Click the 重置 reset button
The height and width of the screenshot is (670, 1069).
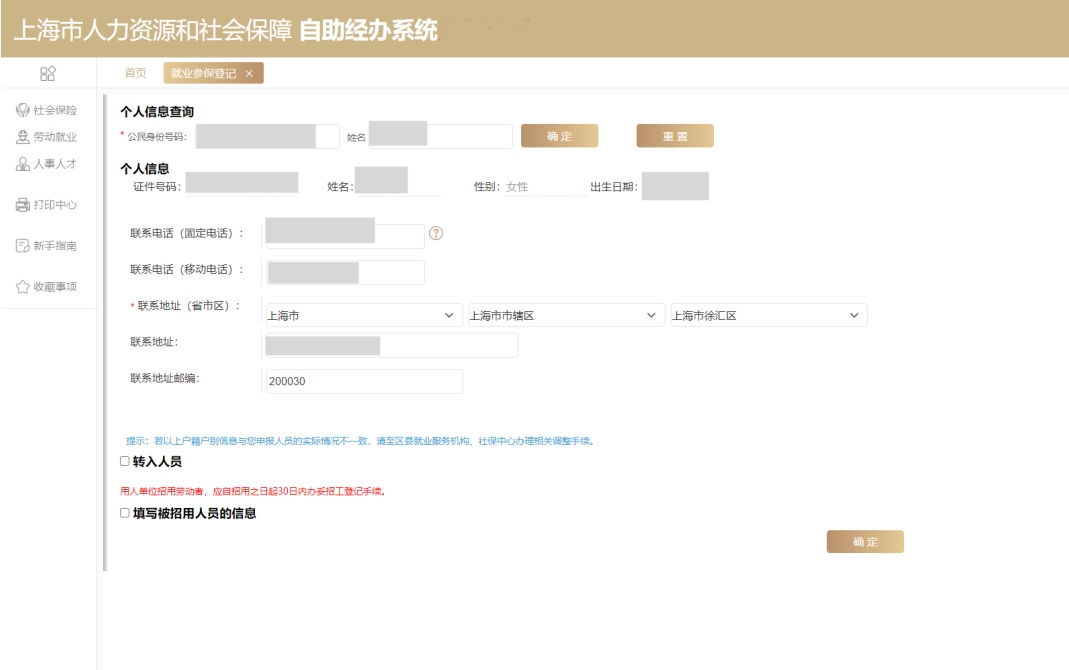[x=675, y=136]
